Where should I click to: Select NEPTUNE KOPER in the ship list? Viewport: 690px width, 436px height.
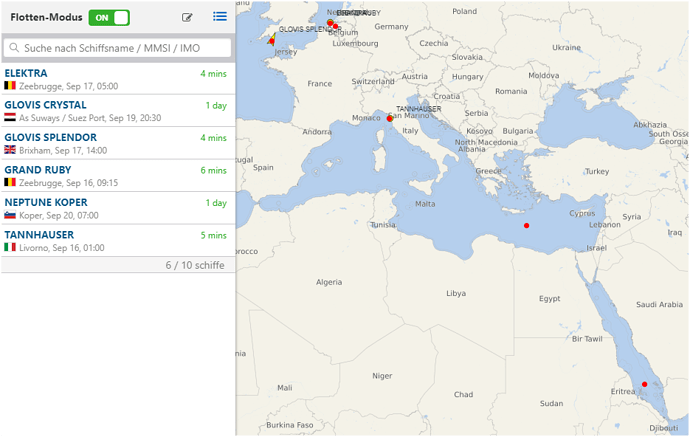click(46, 202)
